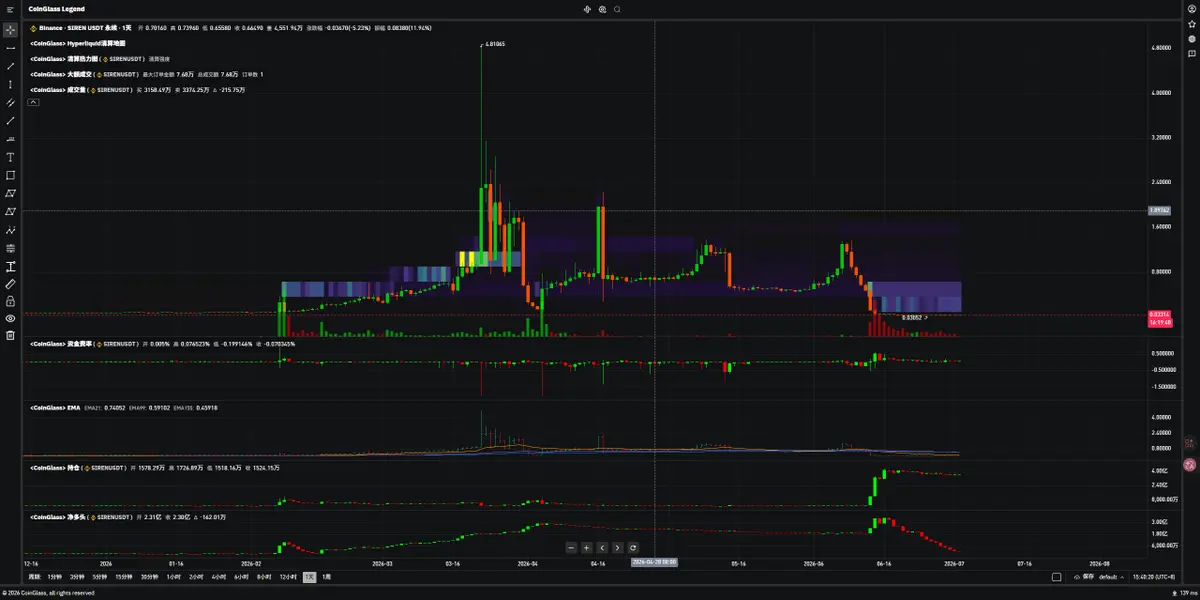1200x600 pixels.
Task: Toggle fullscreen square icon in bottom bar
Action: pos(1057,577)
